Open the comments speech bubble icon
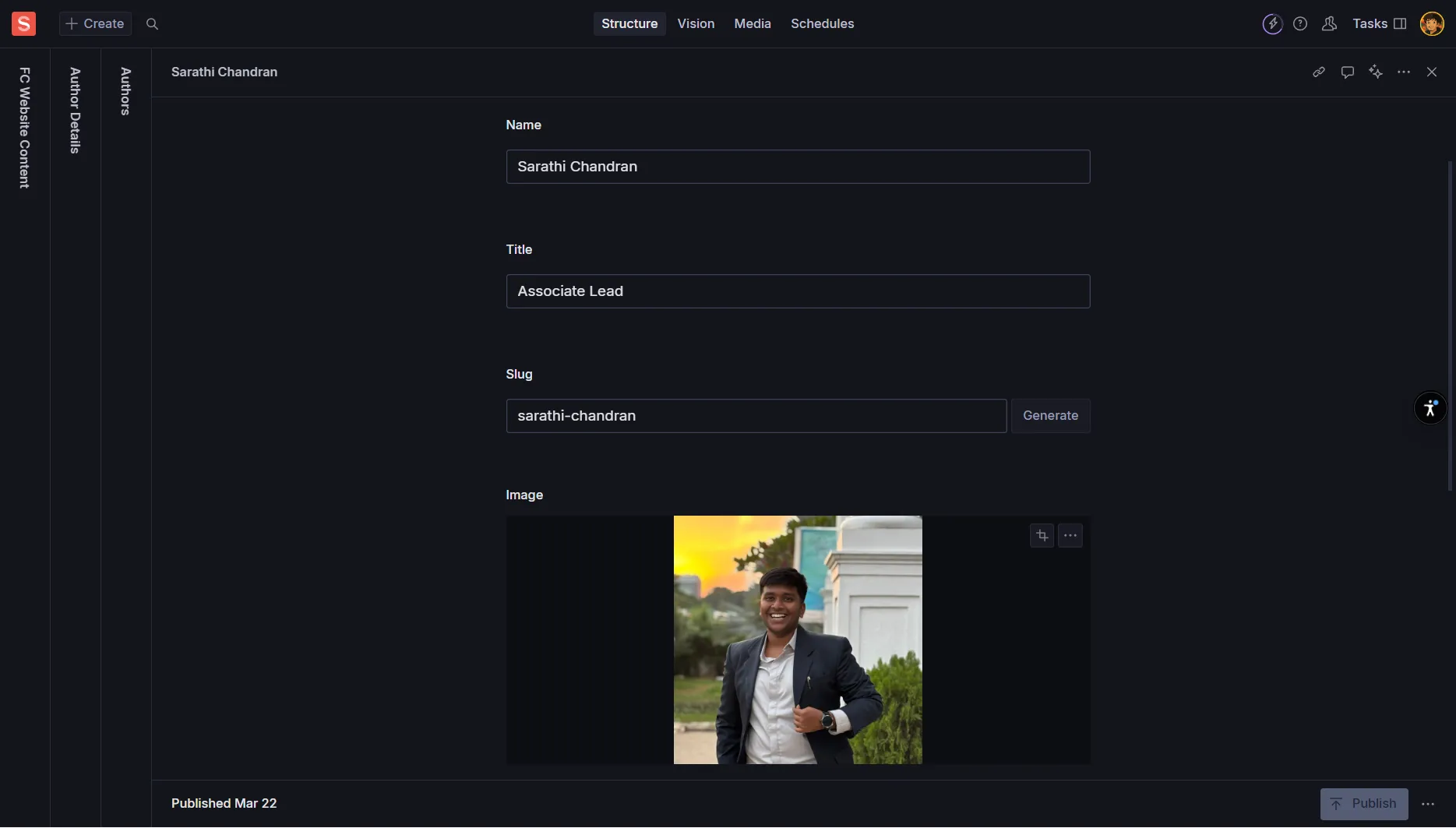Viewport: 1456px width, 828px height. (1347, 72)
